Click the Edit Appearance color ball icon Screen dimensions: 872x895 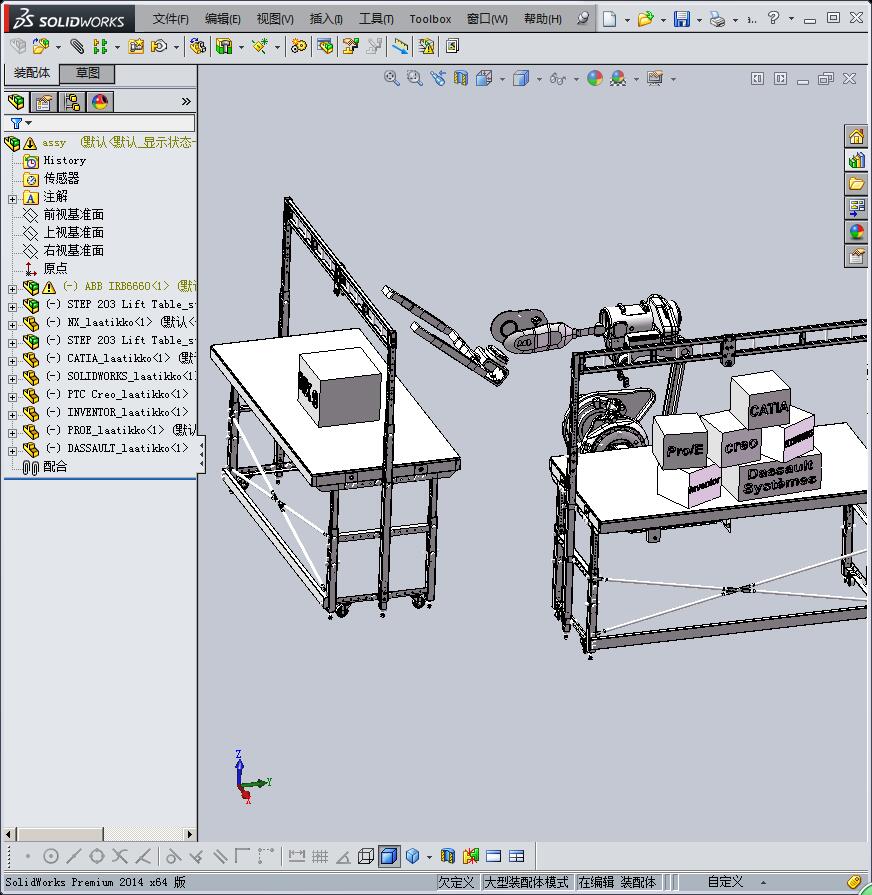click(595, 78)
